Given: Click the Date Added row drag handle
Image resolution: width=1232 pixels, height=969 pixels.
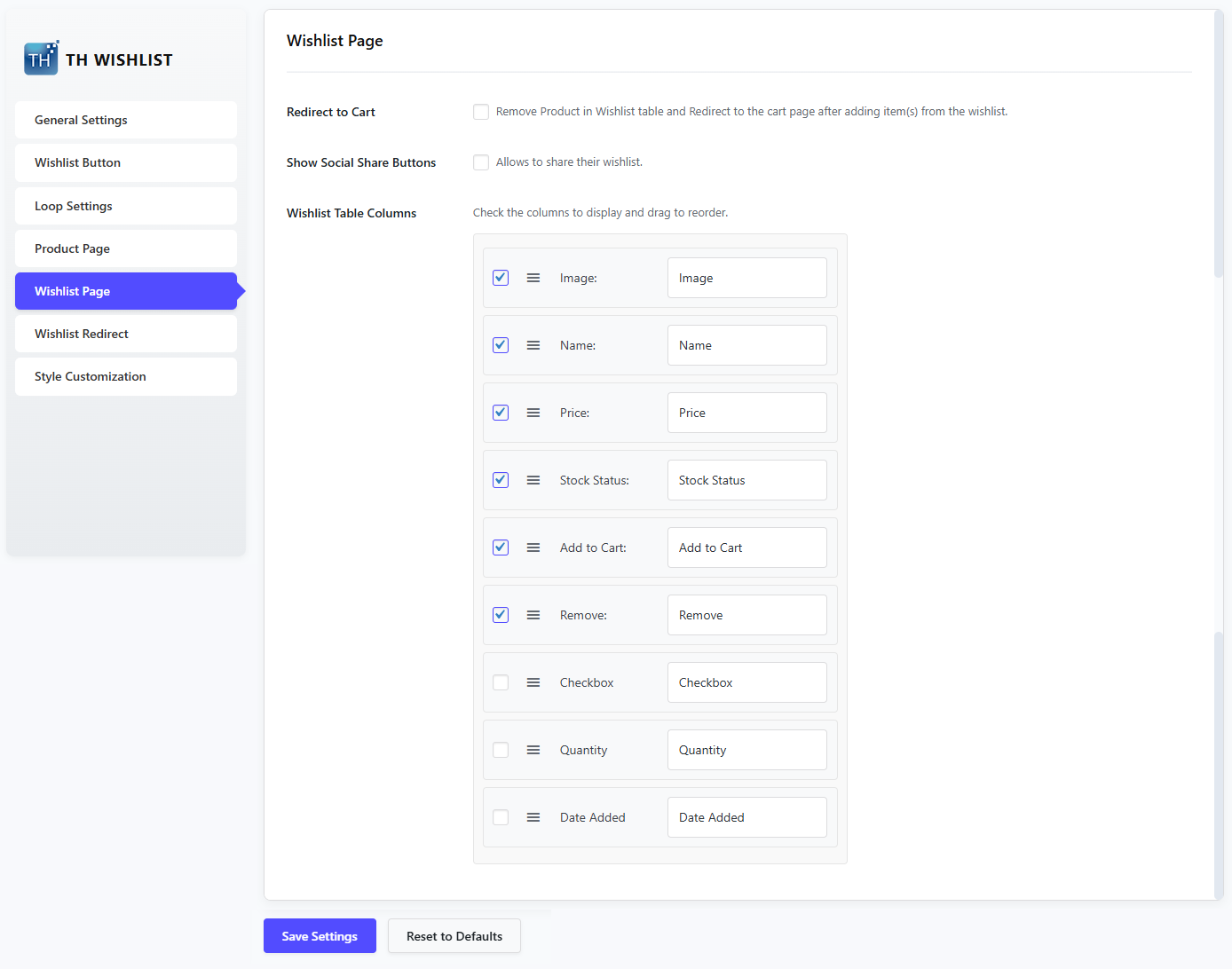Looking at the screenshot, I should (533, 817).
